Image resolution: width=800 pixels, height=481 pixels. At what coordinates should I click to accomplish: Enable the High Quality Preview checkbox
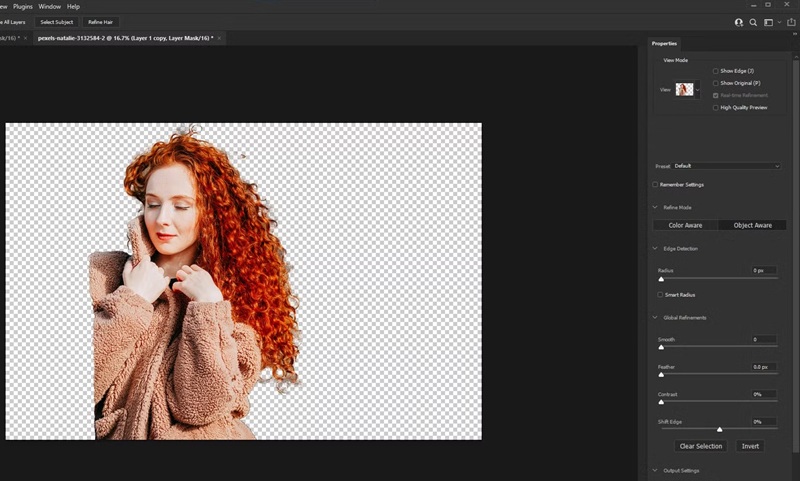[x=715, y=108]
